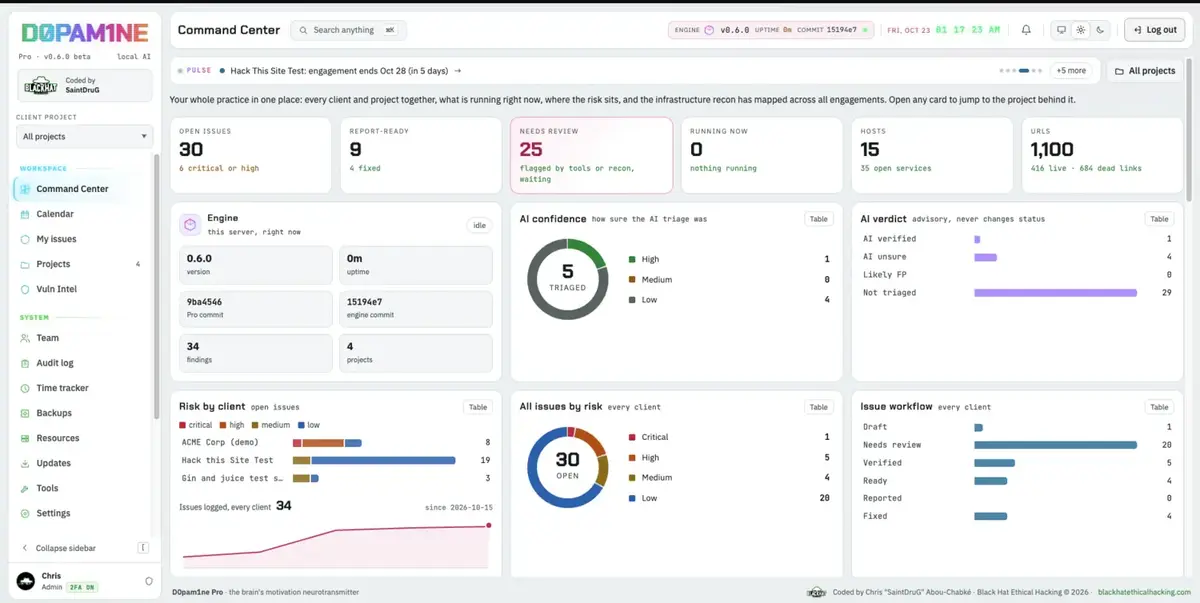Screen dimensions: 1200x603
Task: Click the Tools wrench icon
Action: coord(26,488)
